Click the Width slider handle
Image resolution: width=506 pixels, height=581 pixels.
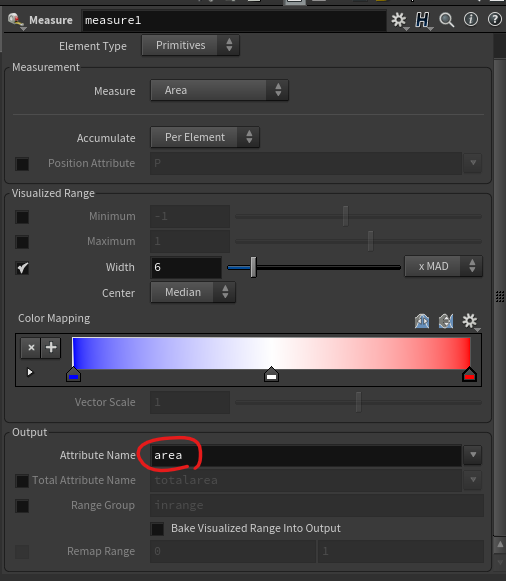(x=253, y=267)
